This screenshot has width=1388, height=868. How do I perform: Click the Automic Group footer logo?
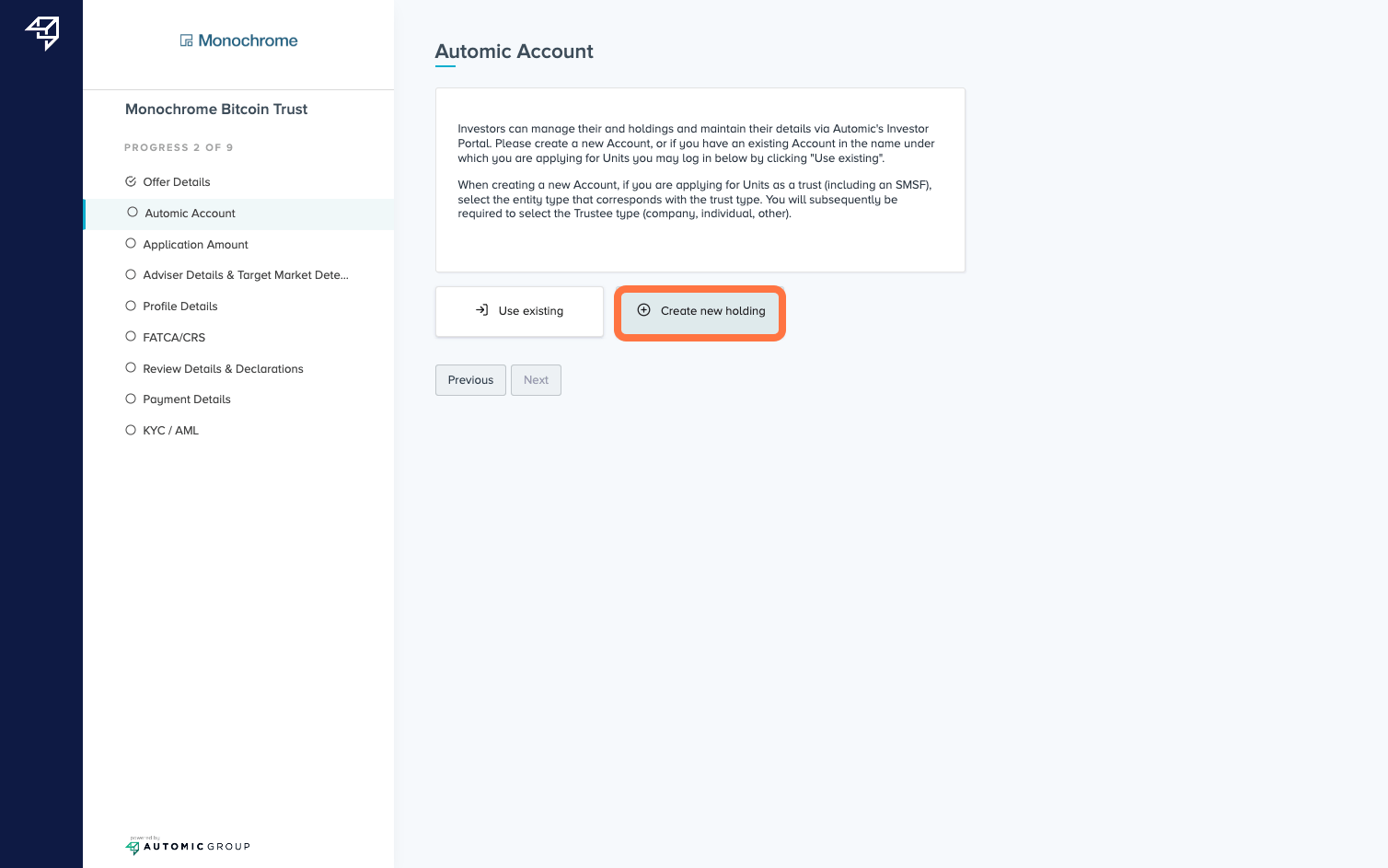tap(188, 846)
